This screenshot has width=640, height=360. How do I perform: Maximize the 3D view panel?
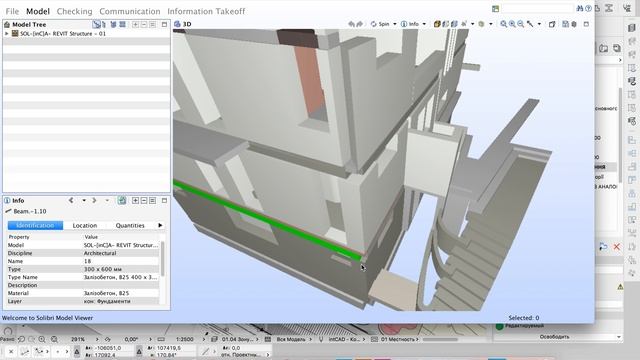586,24
